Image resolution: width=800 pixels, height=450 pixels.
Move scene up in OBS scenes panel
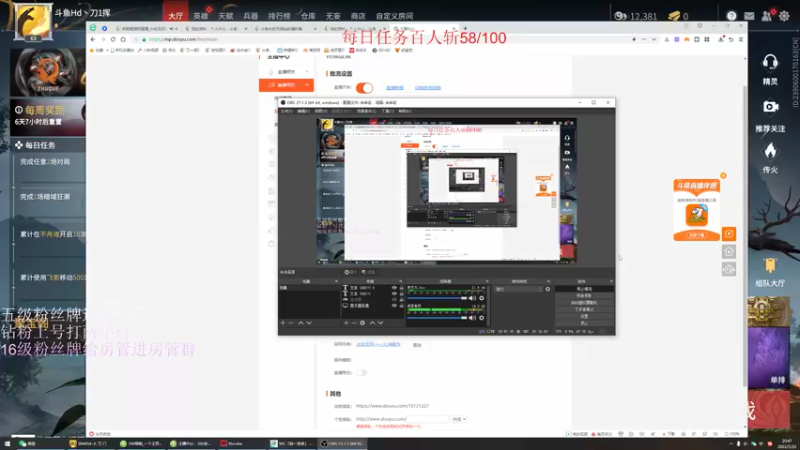point(301,323)
